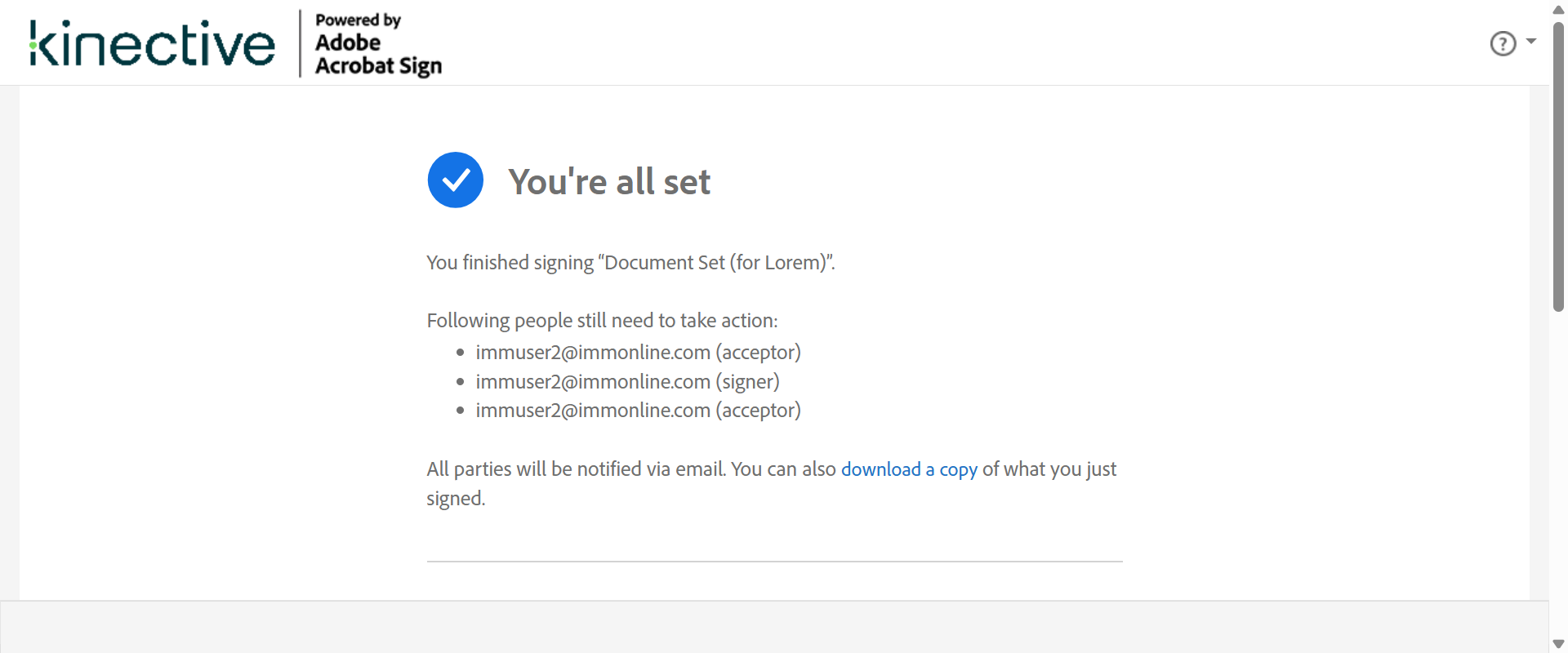Image resolution: width=1568 pixels, height=653 pixels.
Task: Select the last immuser2 acceptor entry
Action: [x=638, y=411]
